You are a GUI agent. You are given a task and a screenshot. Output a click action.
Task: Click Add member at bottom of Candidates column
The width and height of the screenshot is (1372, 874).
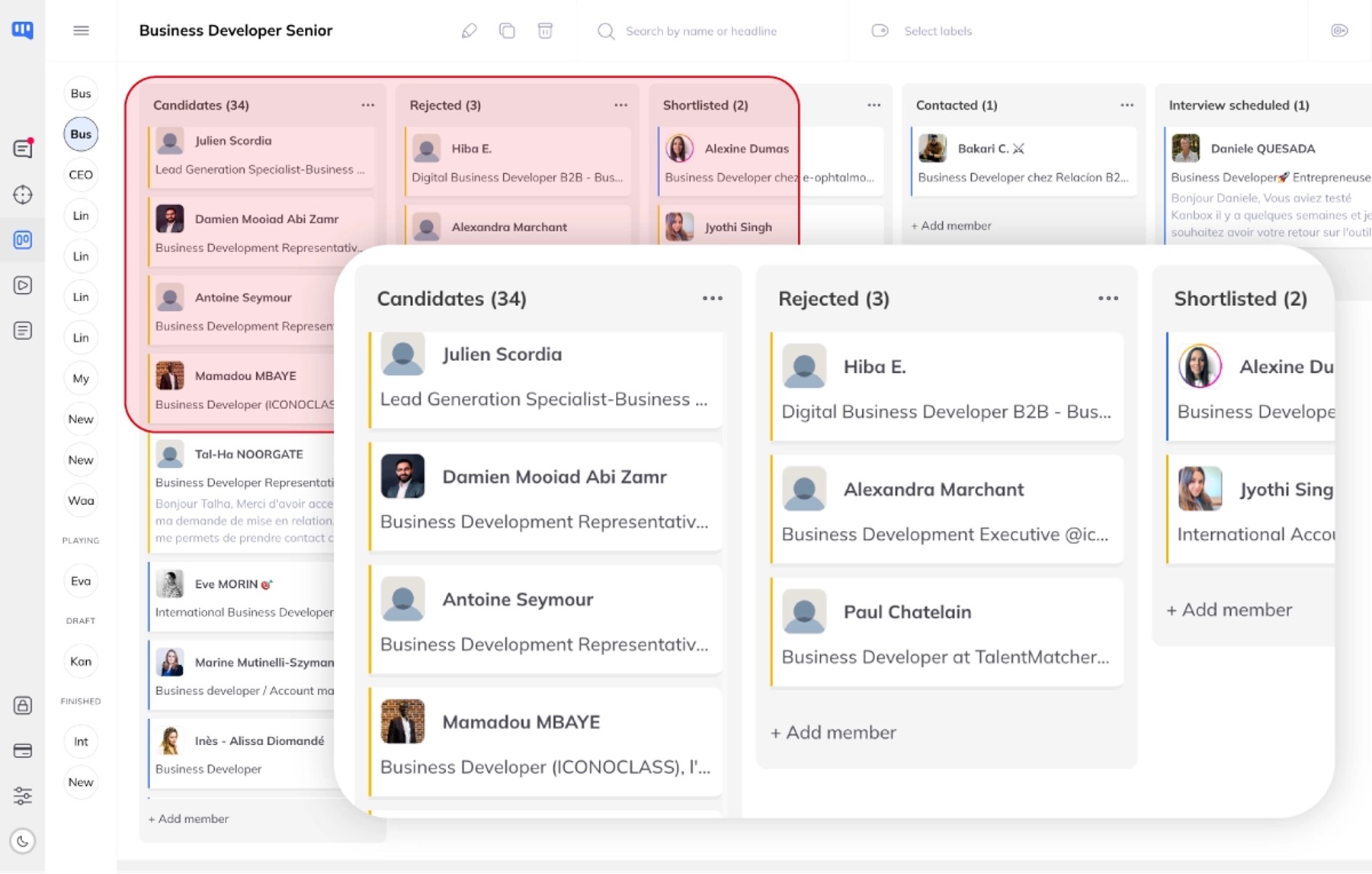[x=188, y=818]
